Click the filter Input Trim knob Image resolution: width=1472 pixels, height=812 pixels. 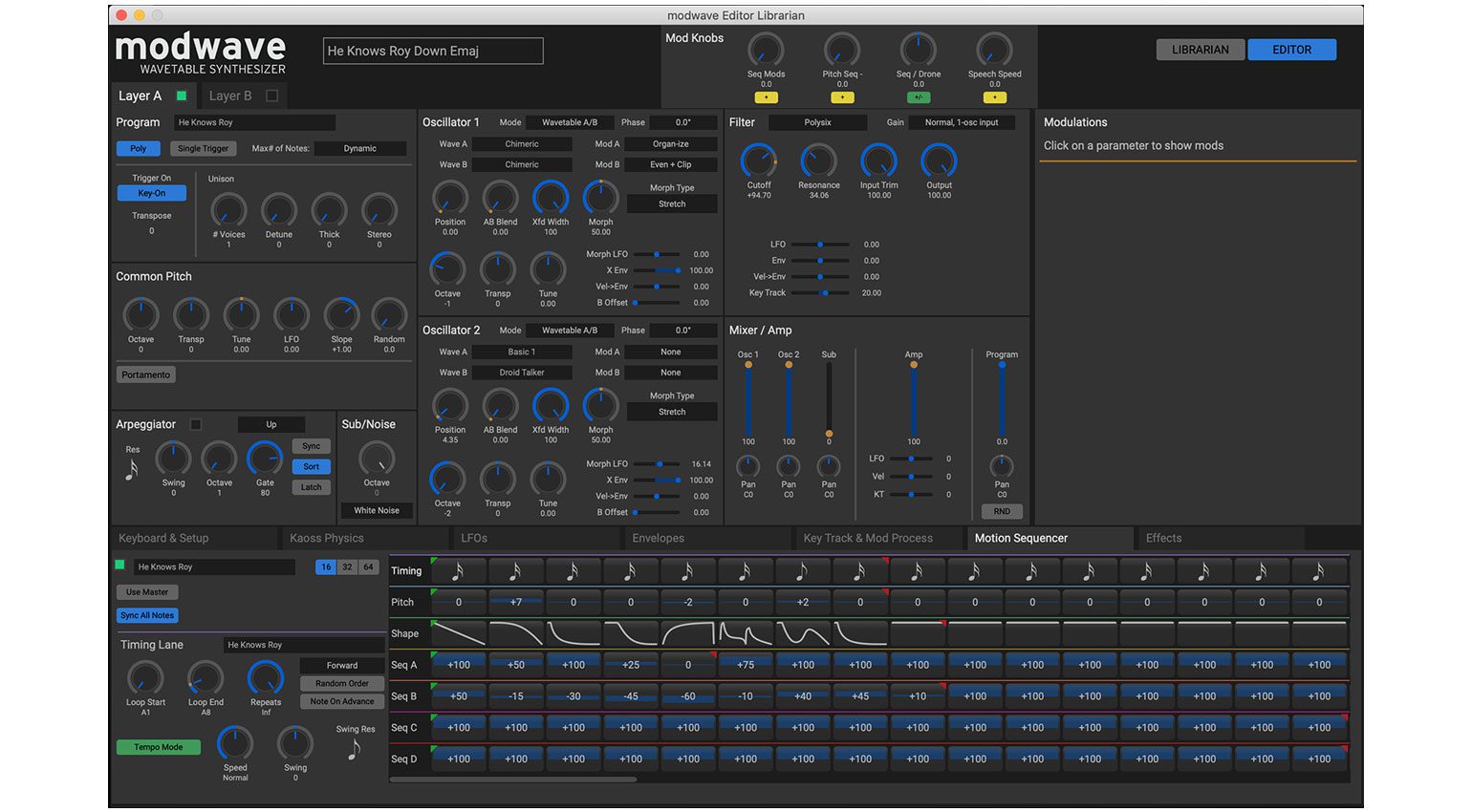(878, 160)
